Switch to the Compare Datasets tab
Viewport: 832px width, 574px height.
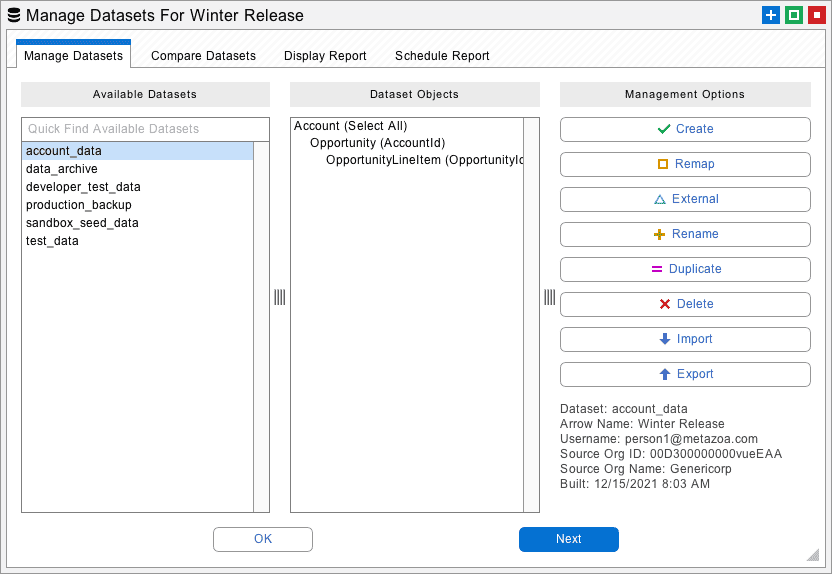point(203,56)
